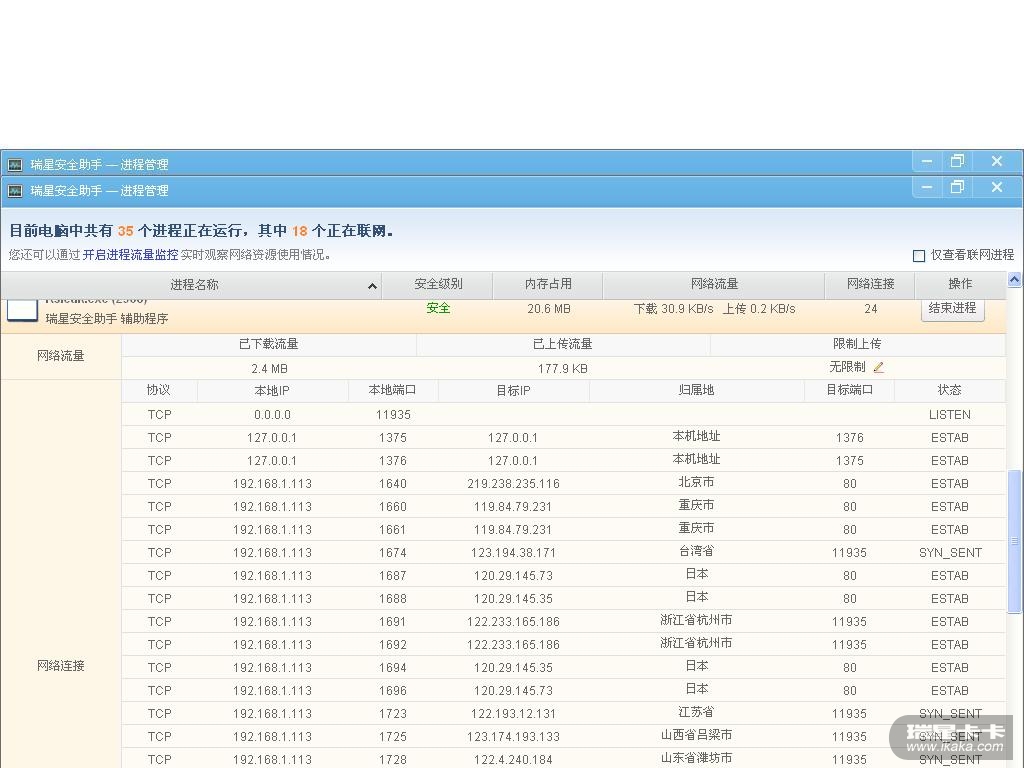Image resolution: width=1024 pixels, height=768 pixels.
Task: Select the 山东省潍坊市 location cell
Action: (x=696, y=758)
